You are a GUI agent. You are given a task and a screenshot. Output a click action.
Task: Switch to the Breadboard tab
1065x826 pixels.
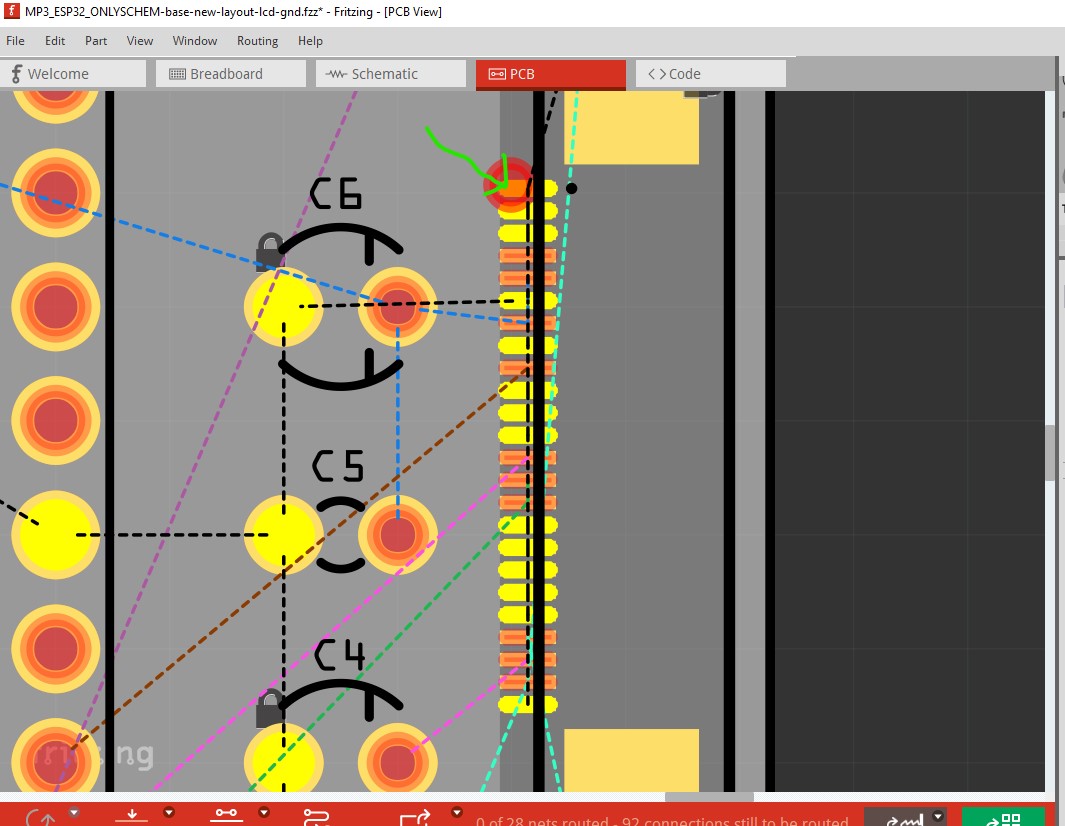tap(226, 74)
